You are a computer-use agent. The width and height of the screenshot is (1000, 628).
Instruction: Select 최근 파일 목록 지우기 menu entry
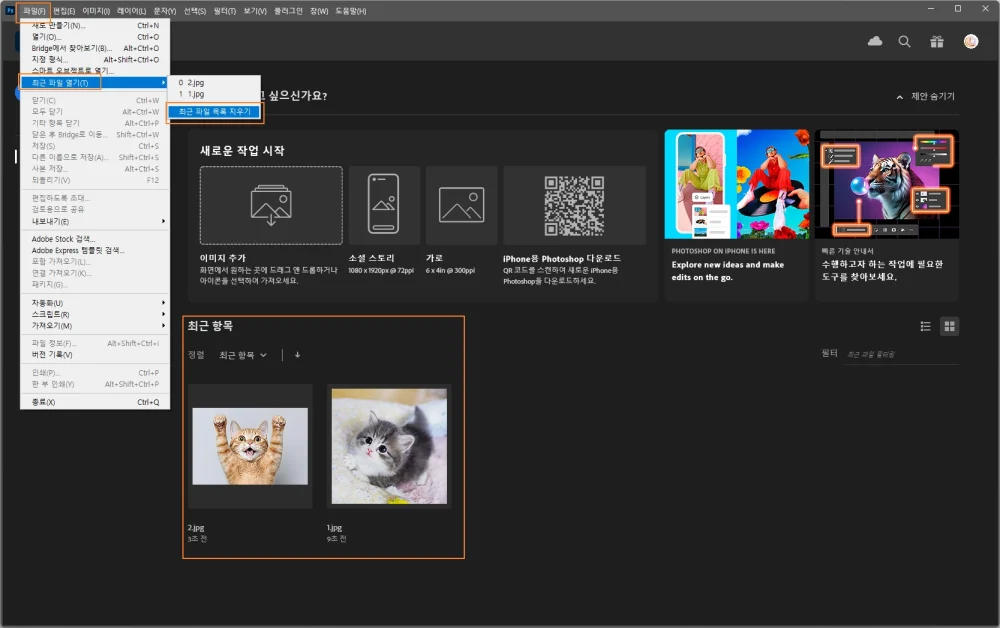(215, 112)
